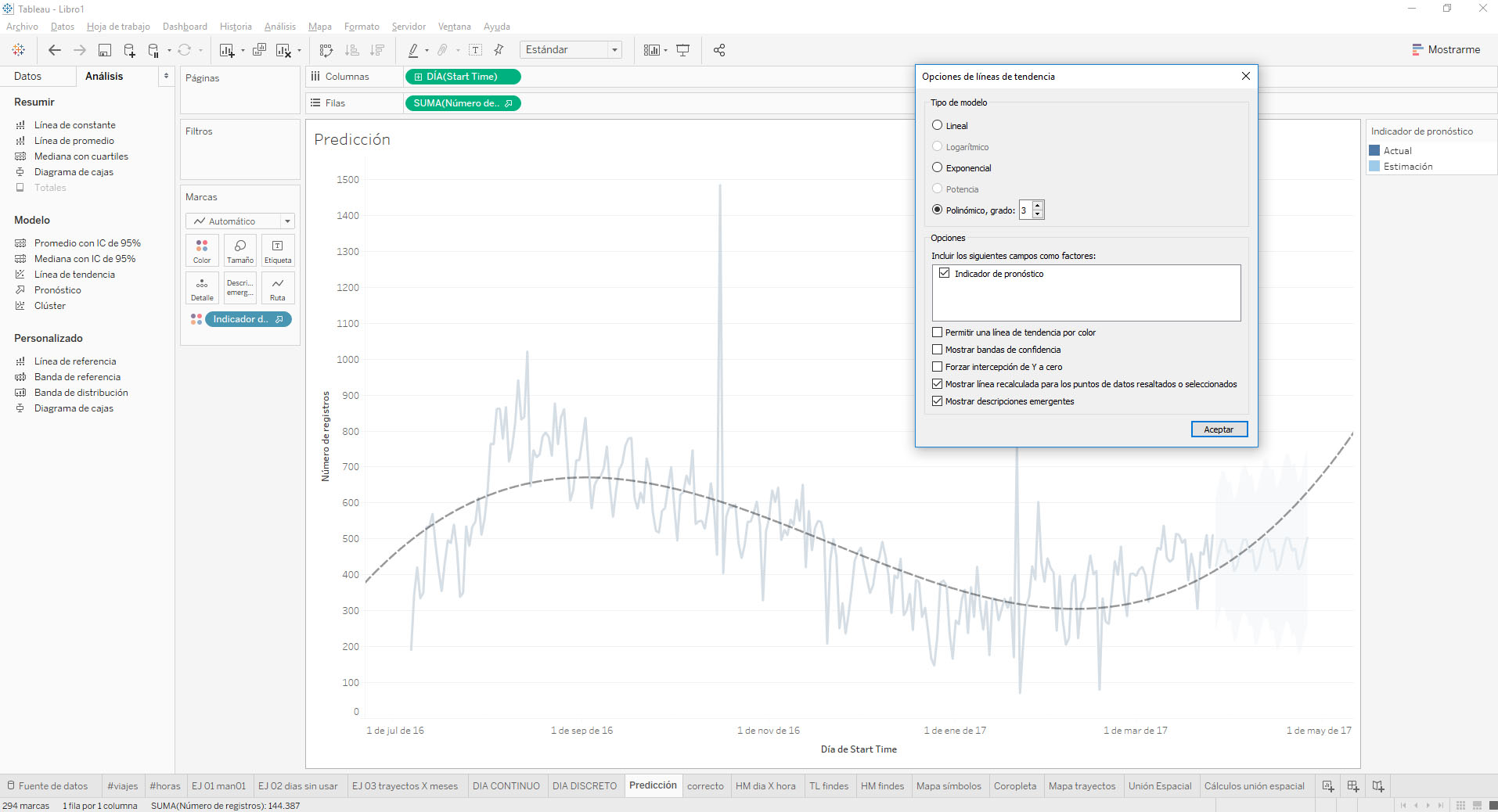Select the Color button in the Marcas card
Image resolution: width=1498 pixels, height=812 pixels.
[x=201, y=250]
